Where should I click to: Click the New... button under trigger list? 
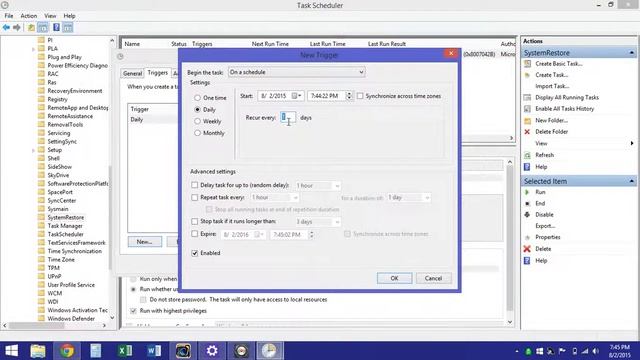(144, 242)
